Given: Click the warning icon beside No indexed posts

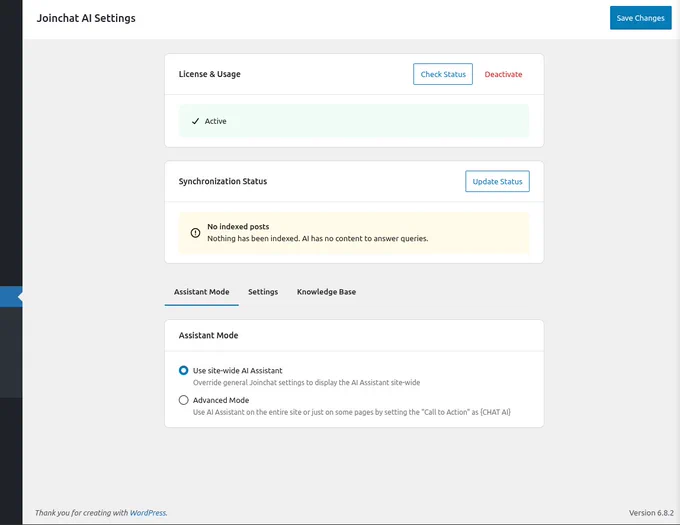Looking at the screenshot, I should pyautogui.click(x=196, y=233).
